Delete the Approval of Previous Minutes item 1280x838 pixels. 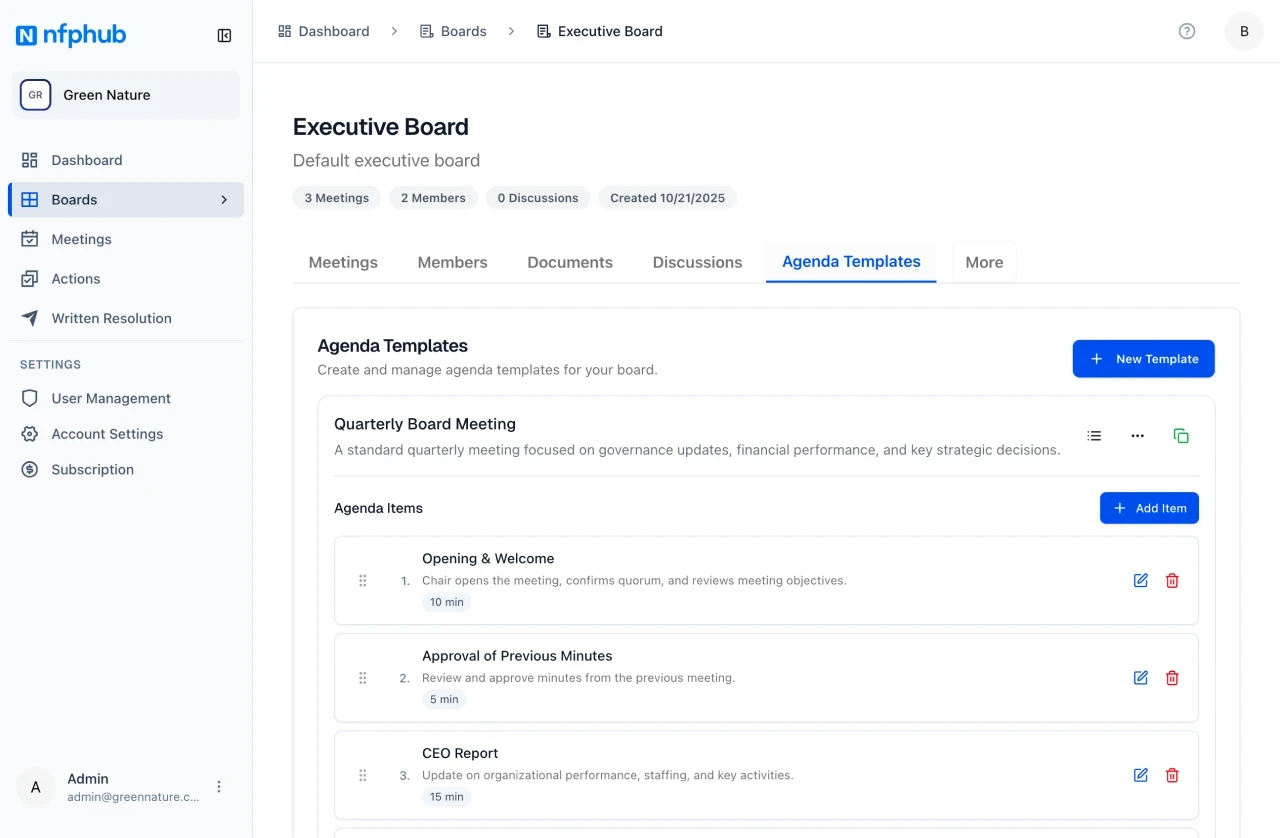(x=1172, y=678)
